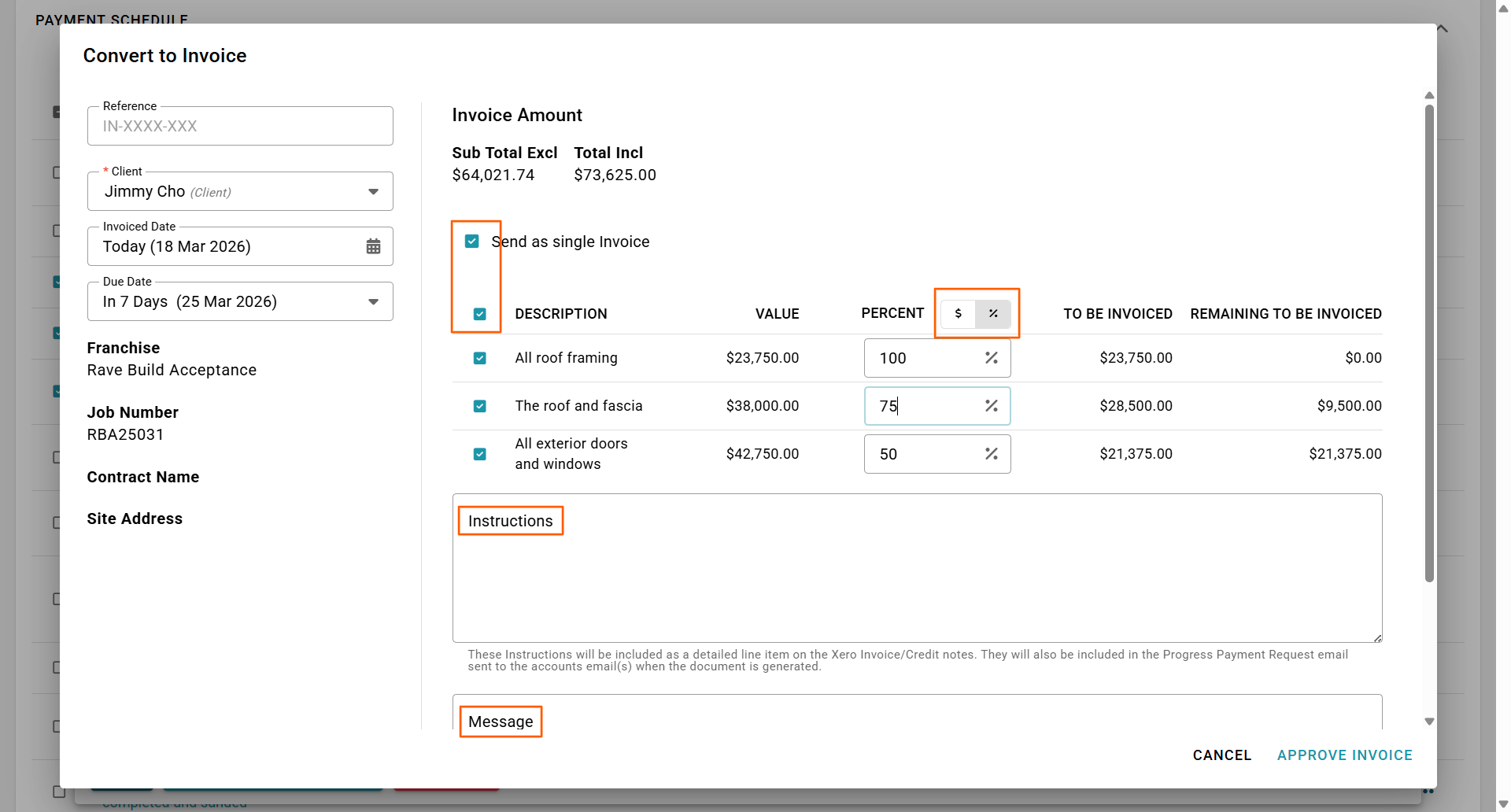1511x812 pixels.
Task: Cancel the Convert to Invoice dialog
Action: coord(1221,755)
